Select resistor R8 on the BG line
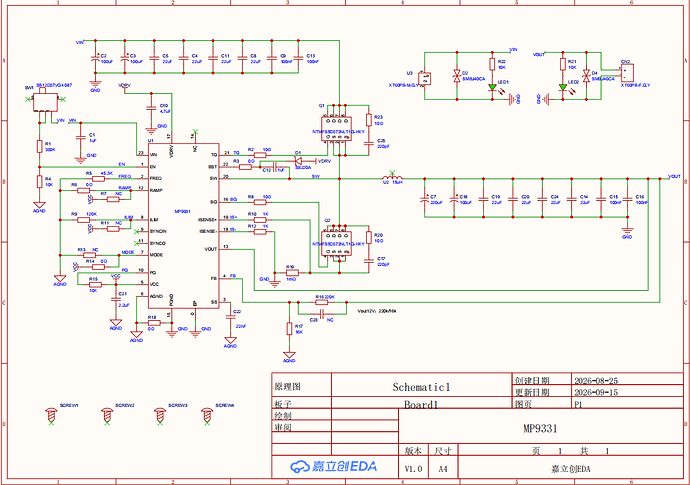 click(x=260, y=202)
